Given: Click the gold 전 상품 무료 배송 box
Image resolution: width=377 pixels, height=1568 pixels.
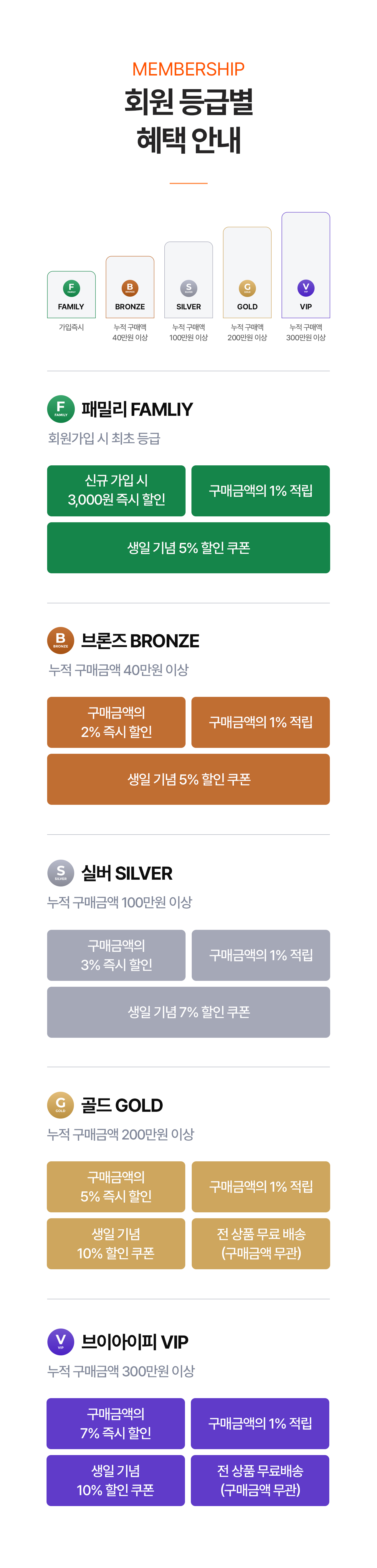Looking at the screenshot, I should click(261, 1244).
